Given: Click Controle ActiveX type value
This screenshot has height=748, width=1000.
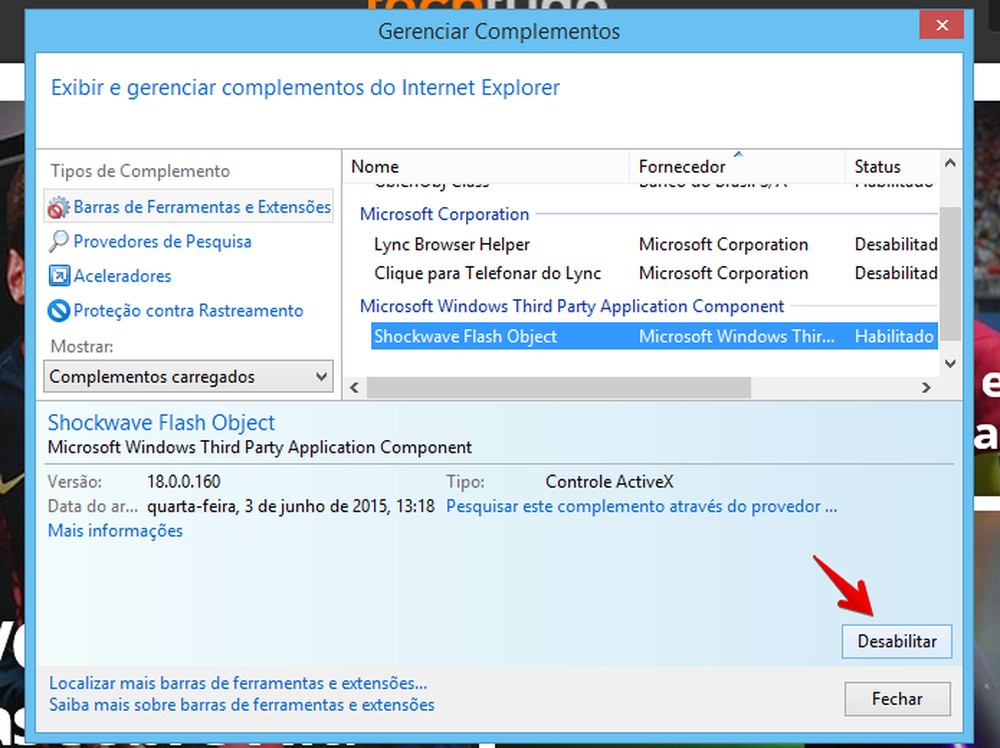Looking at the screenshot, I should (609, 481).
